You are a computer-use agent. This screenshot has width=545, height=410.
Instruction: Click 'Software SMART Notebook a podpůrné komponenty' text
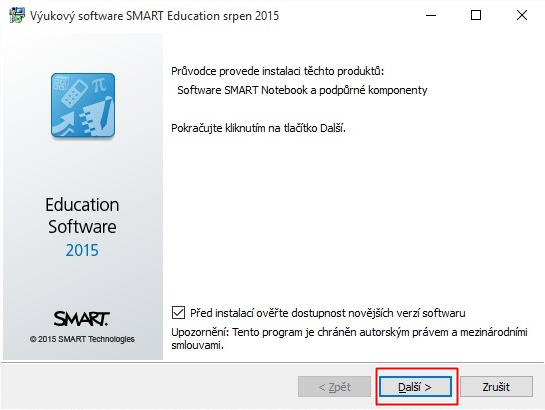(302, 90)
